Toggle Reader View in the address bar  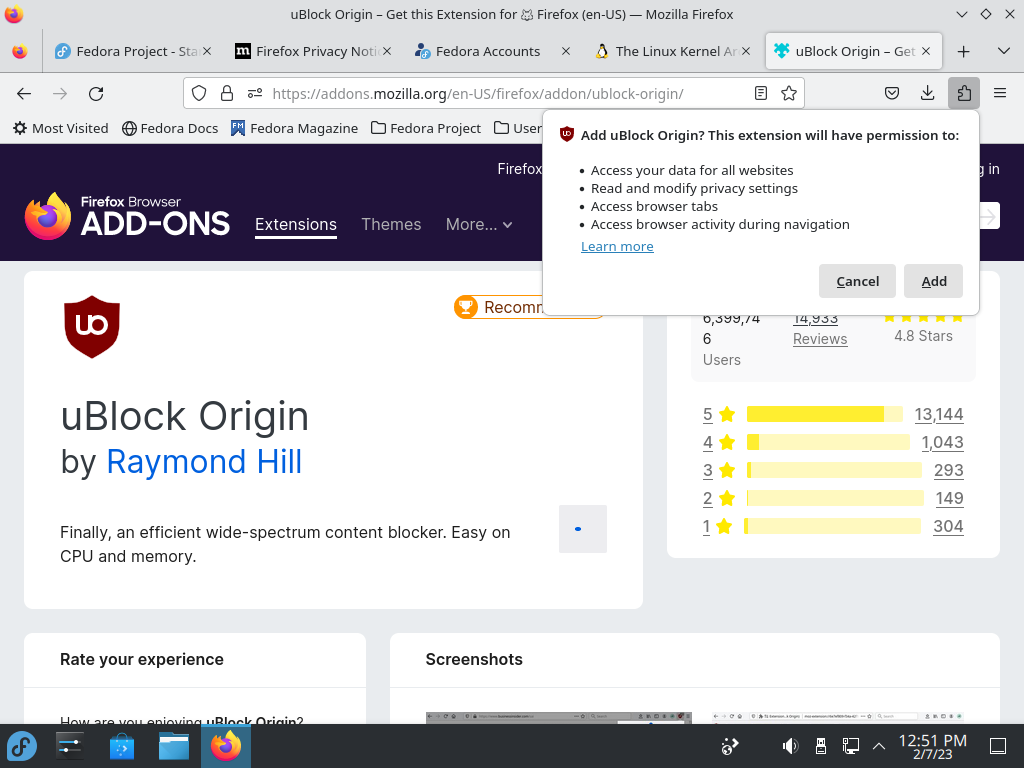761,94
